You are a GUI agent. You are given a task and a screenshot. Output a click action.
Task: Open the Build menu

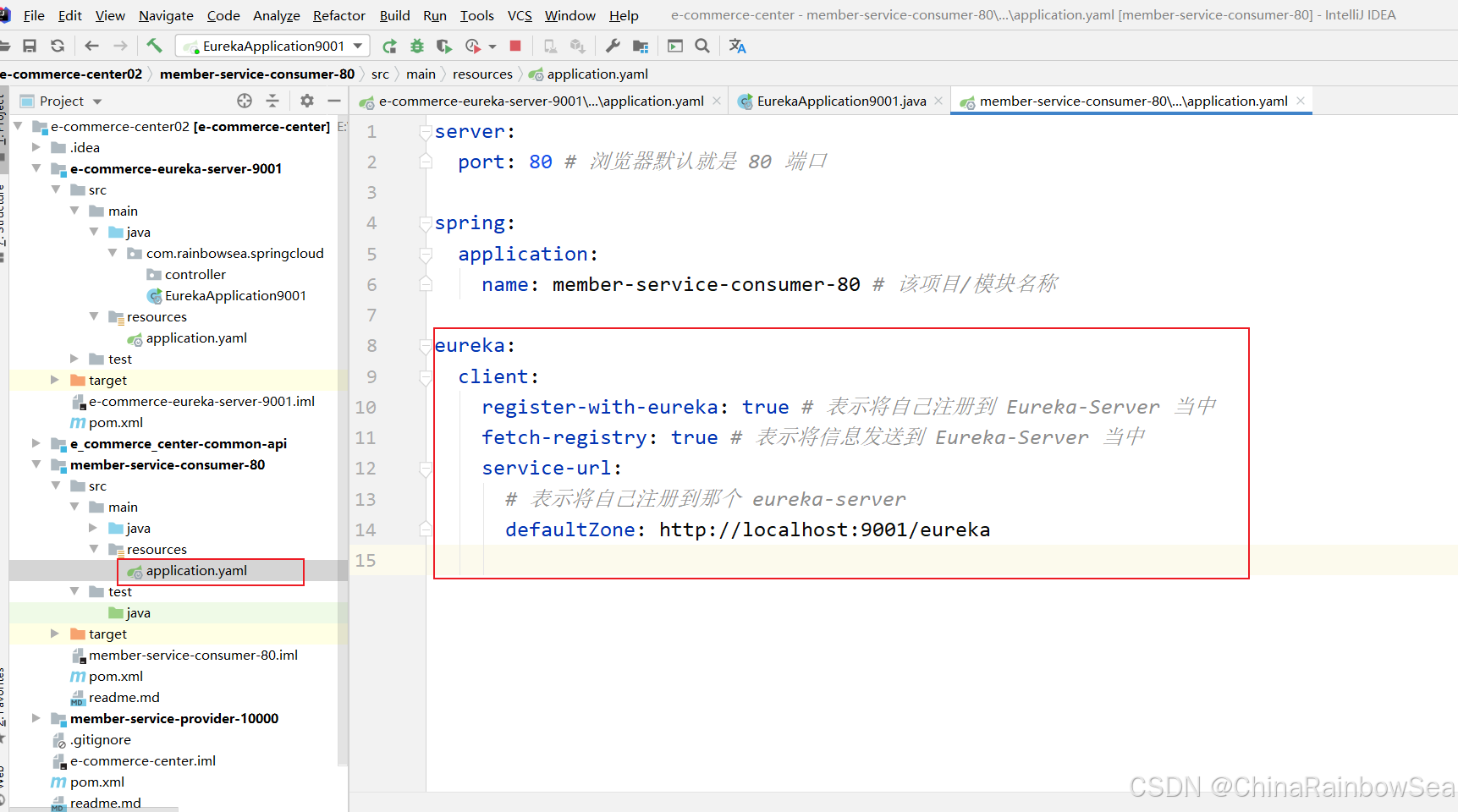394,15
